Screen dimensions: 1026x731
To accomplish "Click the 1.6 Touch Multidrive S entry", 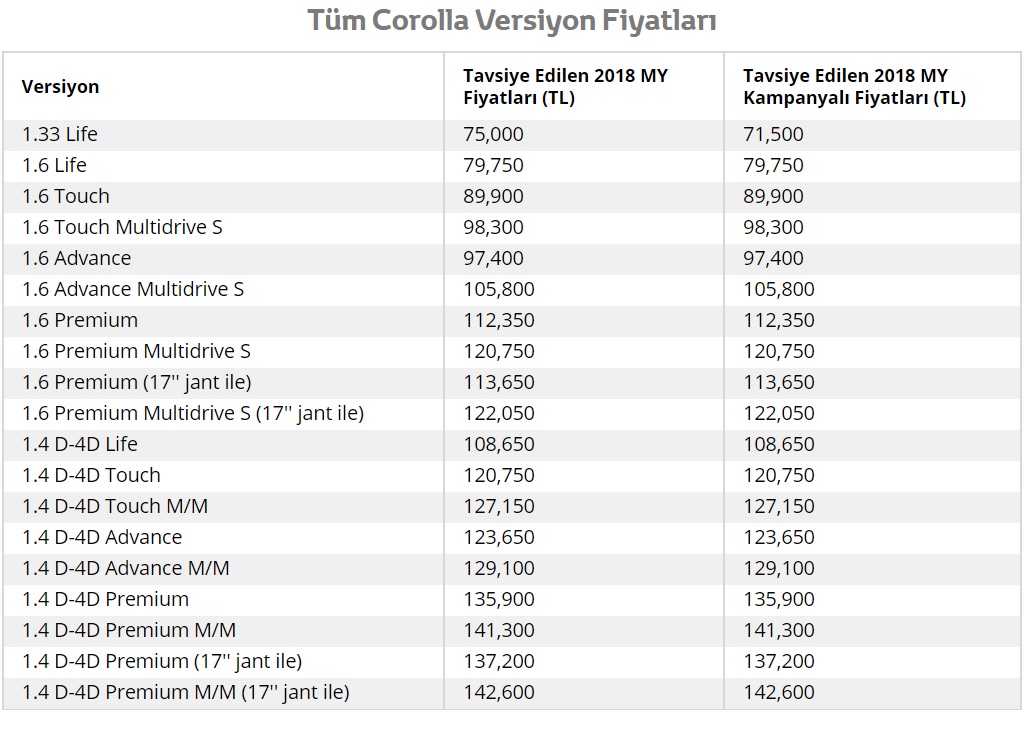I will point(122,227).
